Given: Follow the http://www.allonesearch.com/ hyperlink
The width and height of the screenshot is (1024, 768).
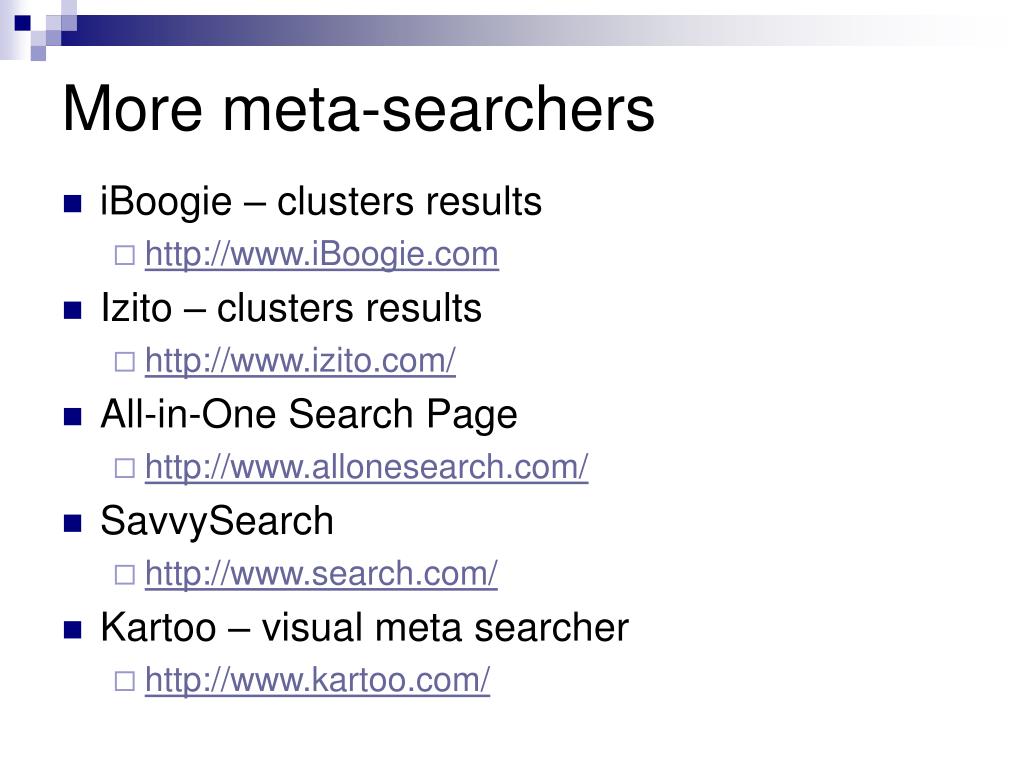Looking at the screenshot, I should [366, 467].
